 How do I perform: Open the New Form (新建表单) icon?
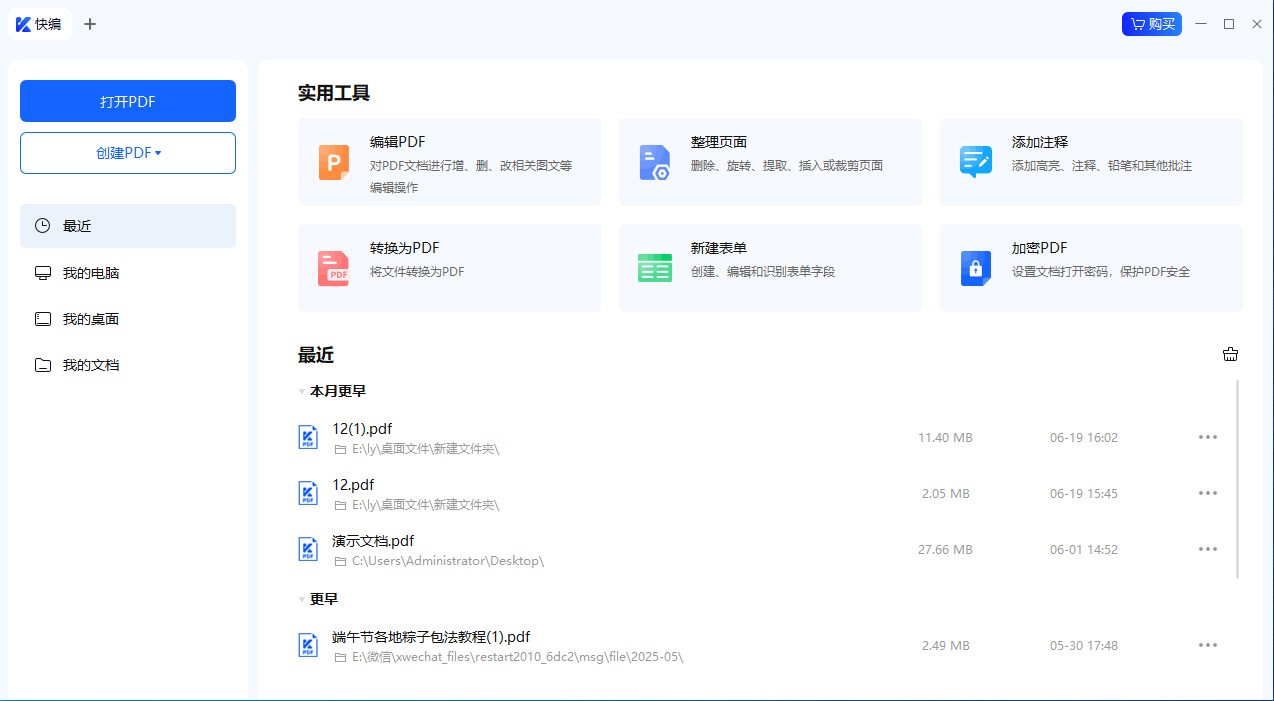coord(654,268)
